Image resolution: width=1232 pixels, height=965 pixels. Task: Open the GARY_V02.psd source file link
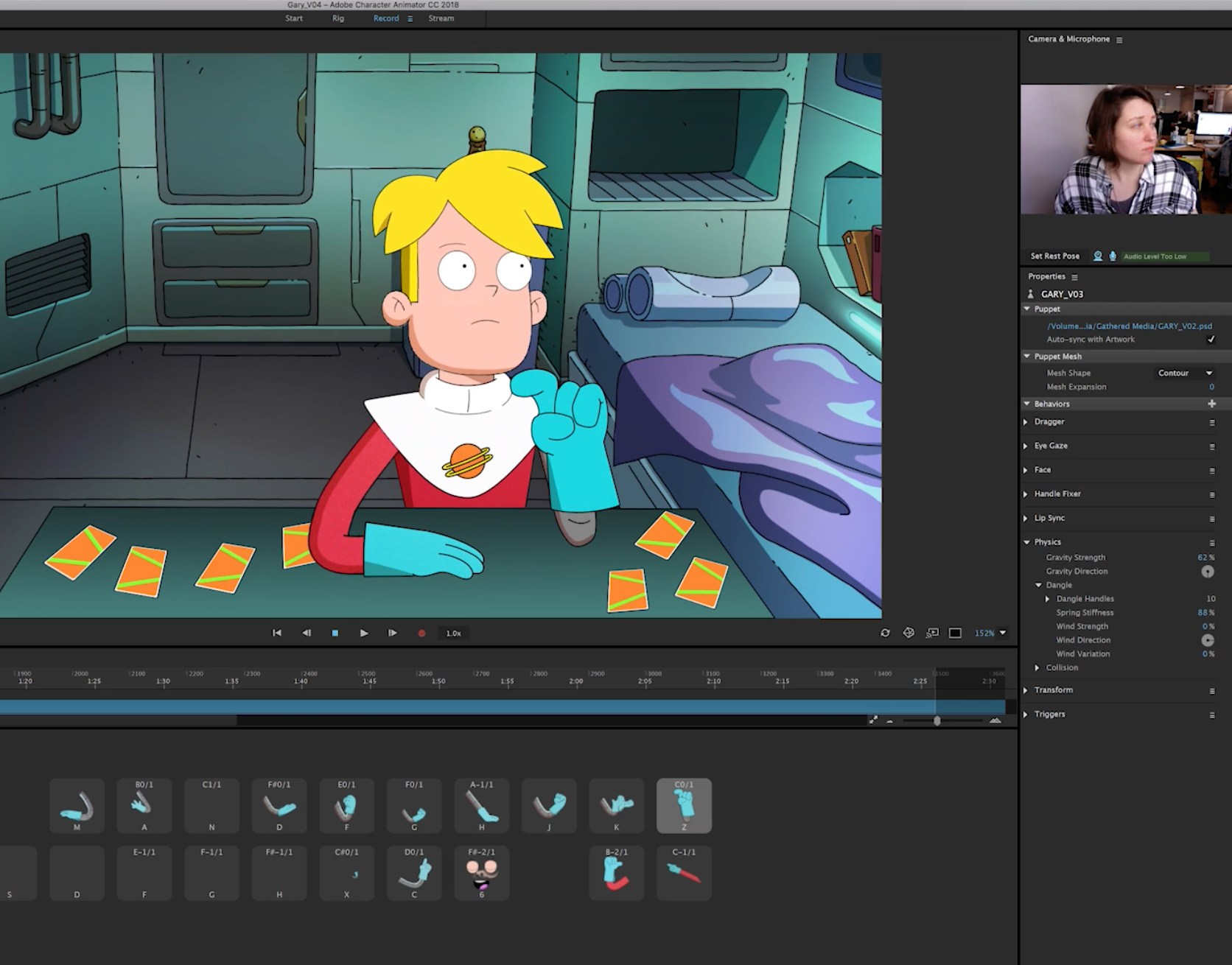[x=1129, y=326]
